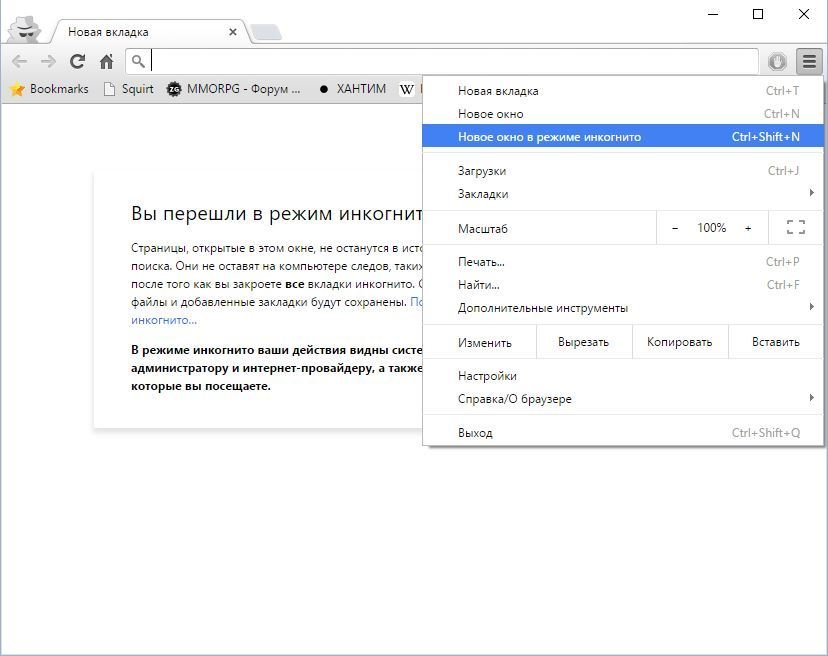Click the search magnifier in the address bar
Screen dimensions: 828x656
(139, 61)
